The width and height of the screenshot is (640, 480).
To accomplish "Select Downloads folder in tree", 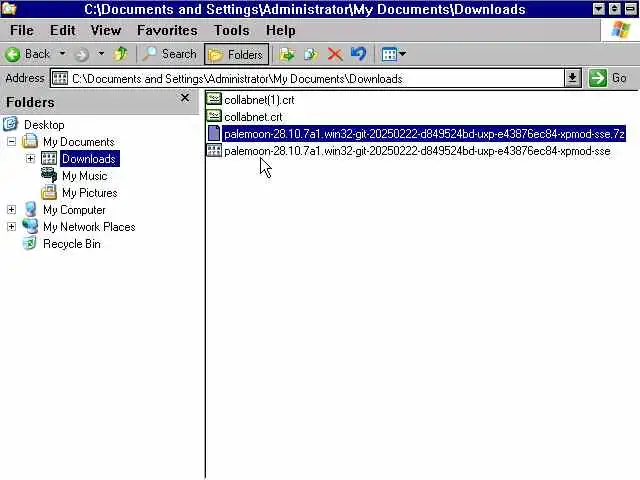I will click(x=89, y=159).
